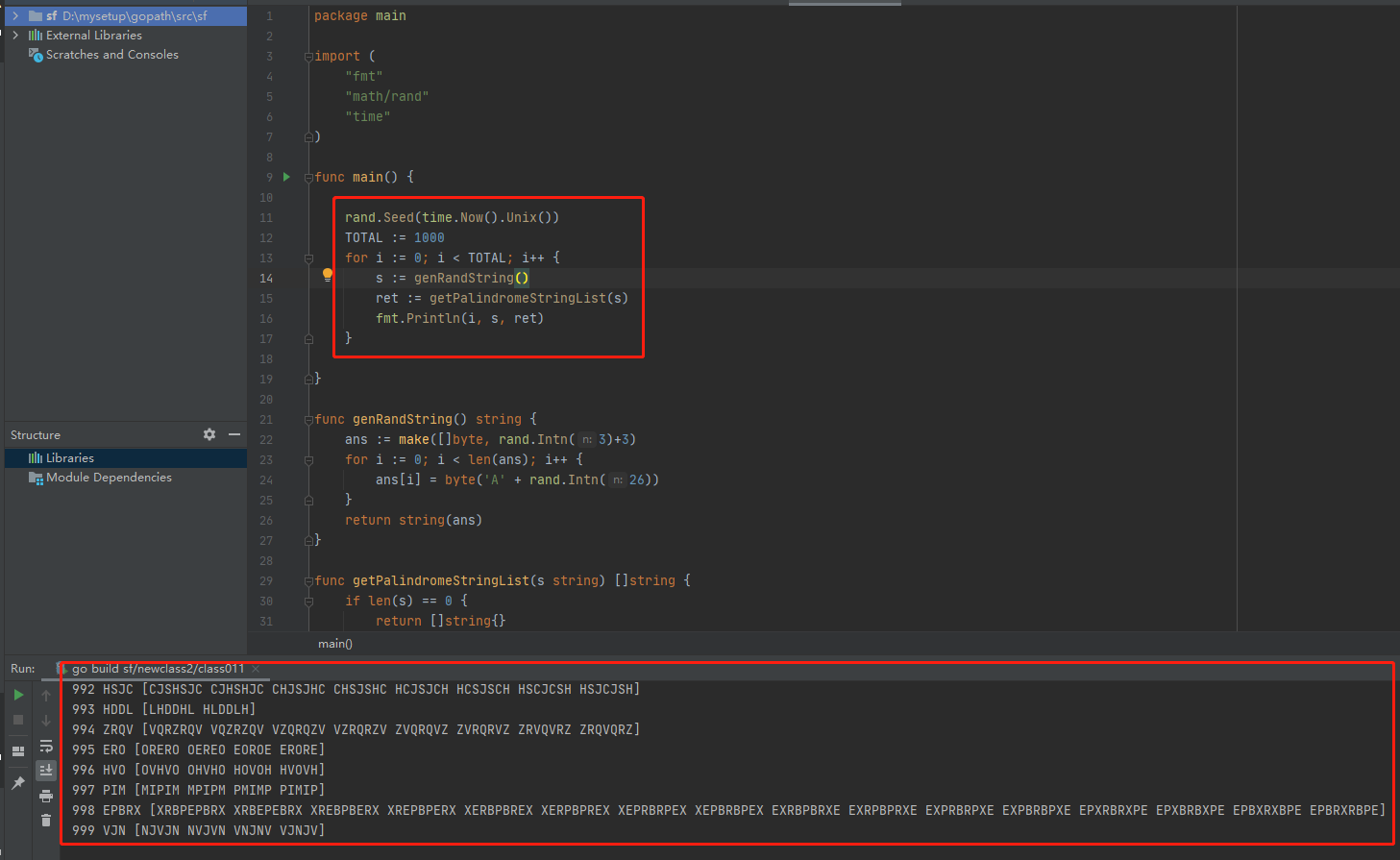Click line number 14 in the gutter
Viewport: 1400px width, 860px height.
[266, 279]
